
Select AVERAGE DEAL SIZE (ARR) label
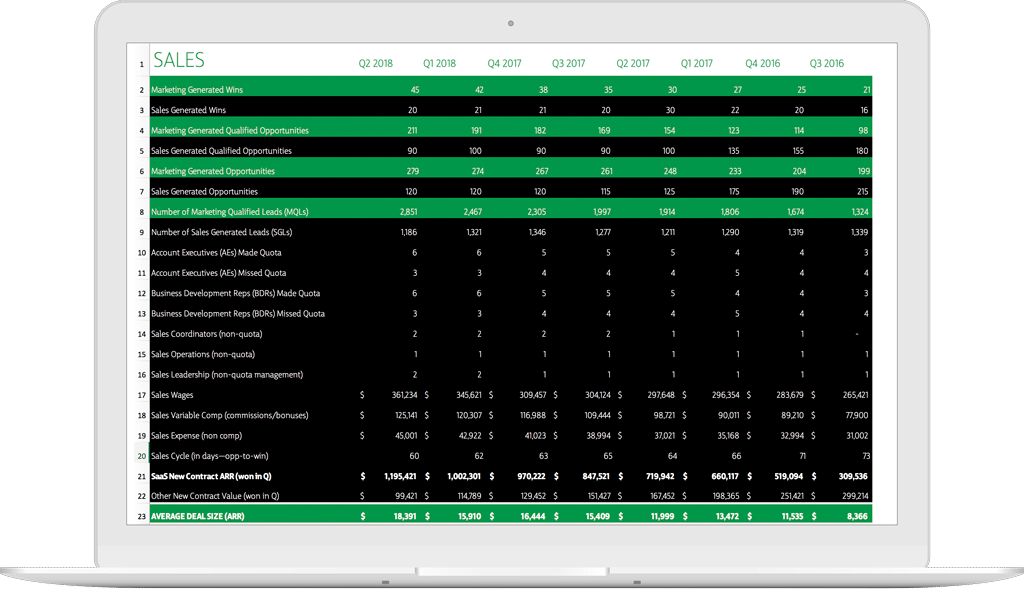coord(198,516)
